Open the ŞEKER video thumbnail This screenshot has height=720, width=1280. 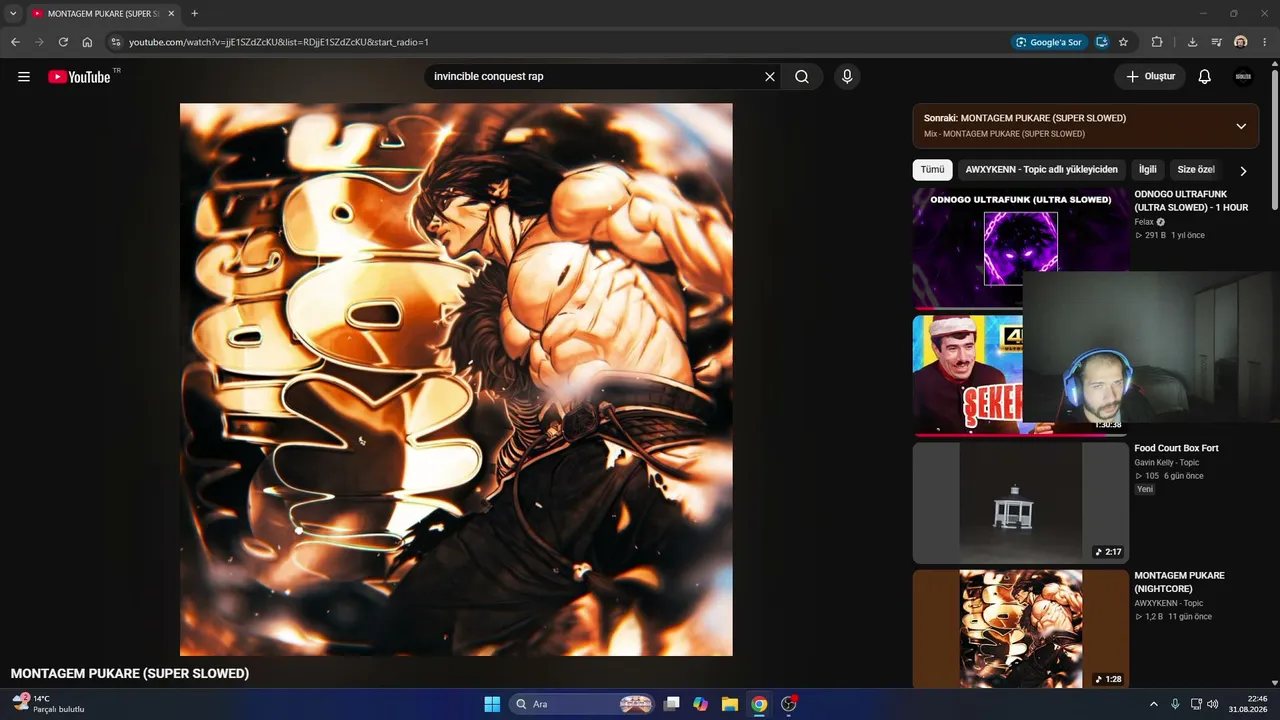(x=967, y=376)
